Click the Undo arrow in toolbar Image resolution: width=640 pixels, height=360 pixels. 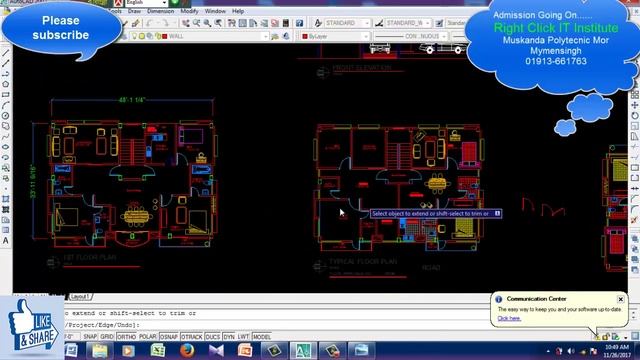point(149,23)
